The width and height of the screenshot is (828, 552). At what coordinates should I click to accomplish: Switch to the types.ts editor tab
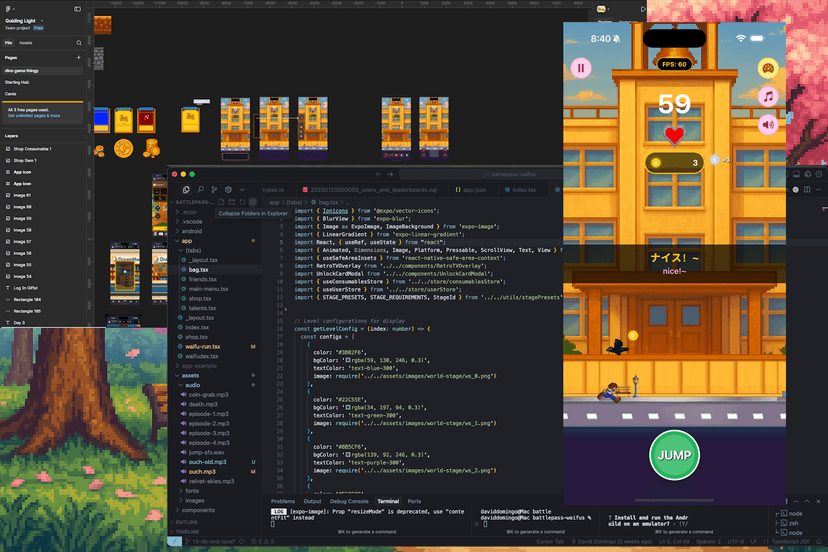pyautogui.click(x=273, y=190)
